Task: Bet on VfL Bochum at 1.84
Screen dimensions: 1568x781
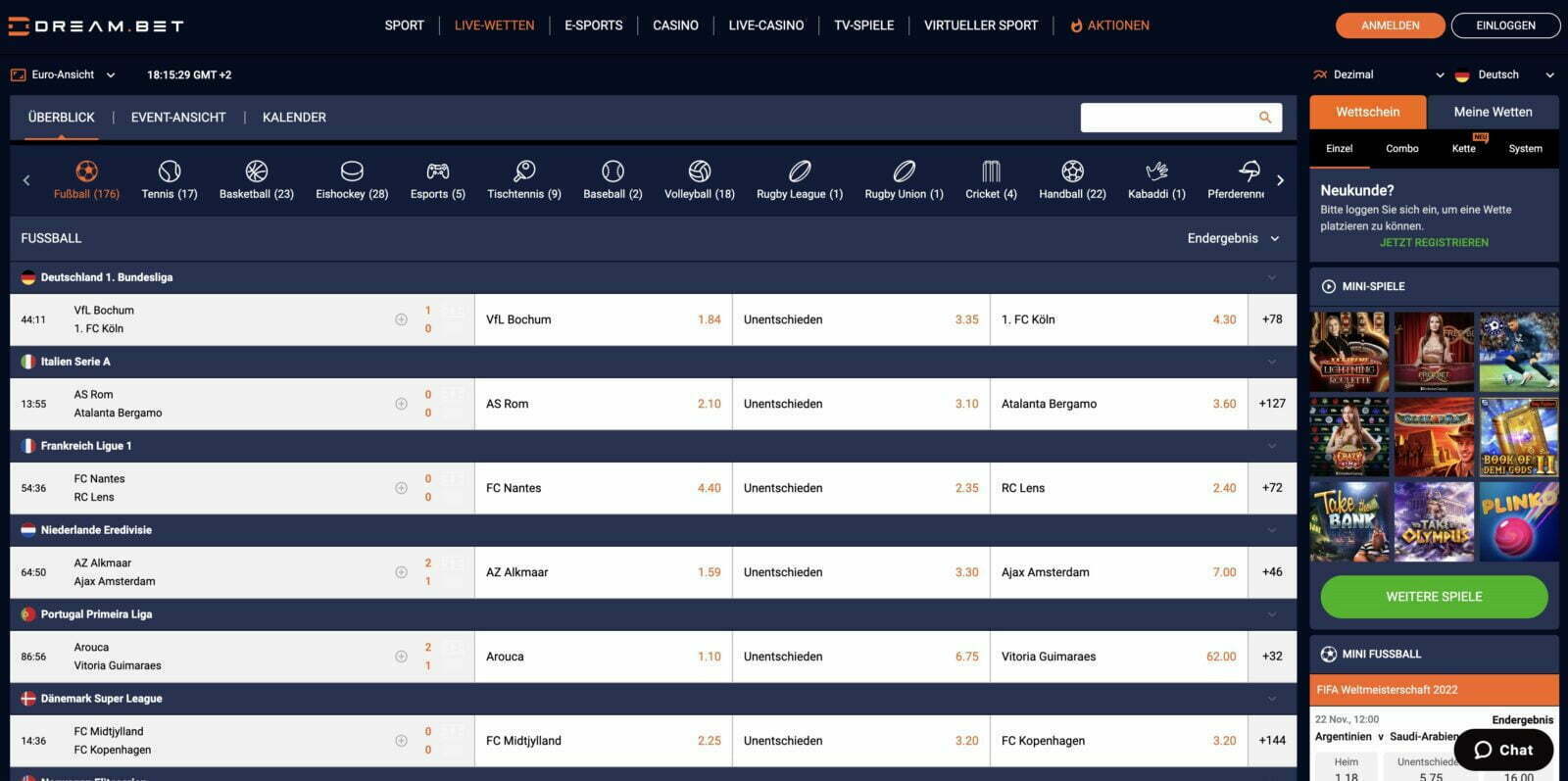Action: tap(604, 319)
